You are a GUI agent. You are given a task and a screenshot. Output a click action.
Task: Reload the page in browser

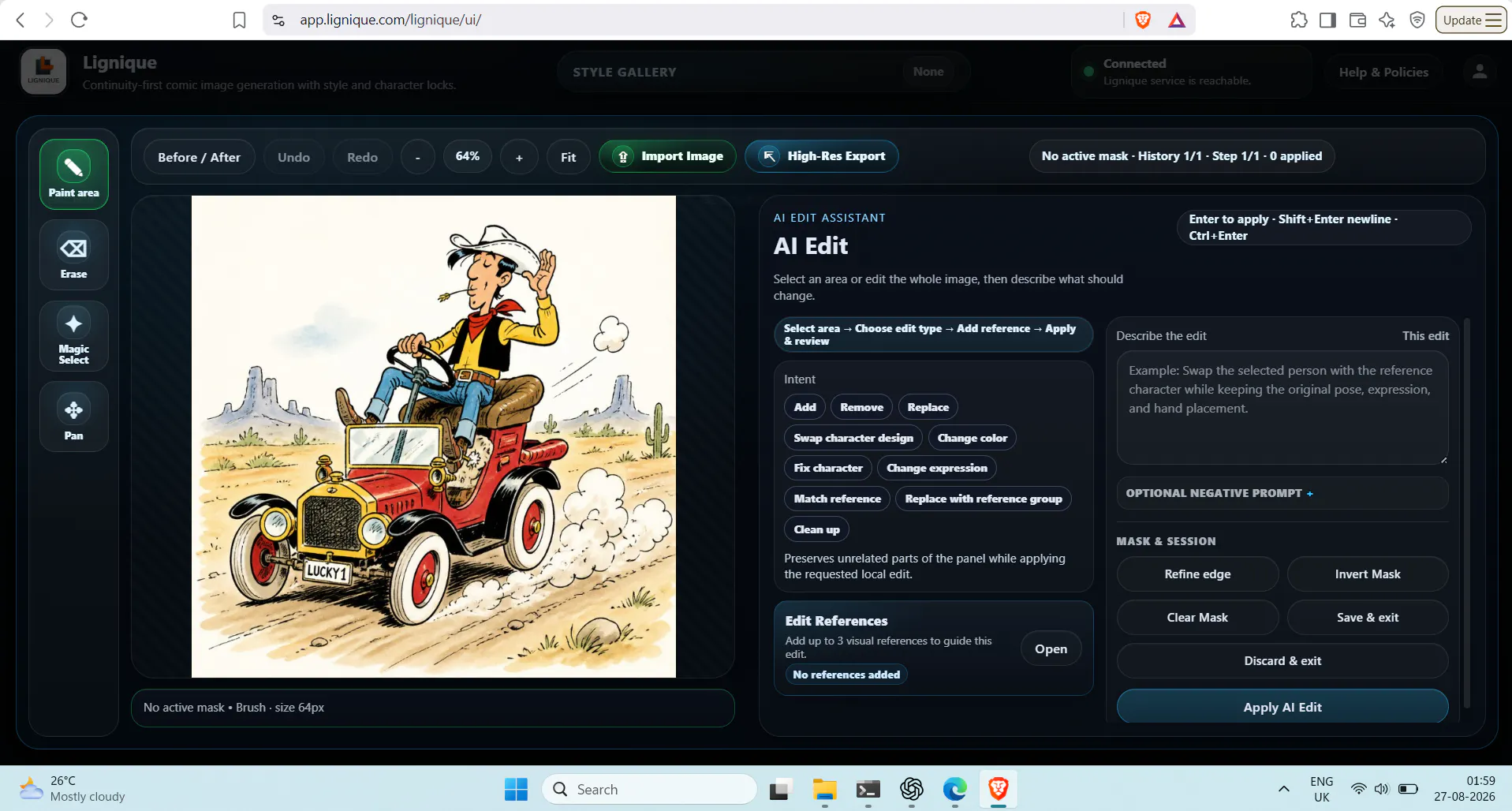[79, 20]
